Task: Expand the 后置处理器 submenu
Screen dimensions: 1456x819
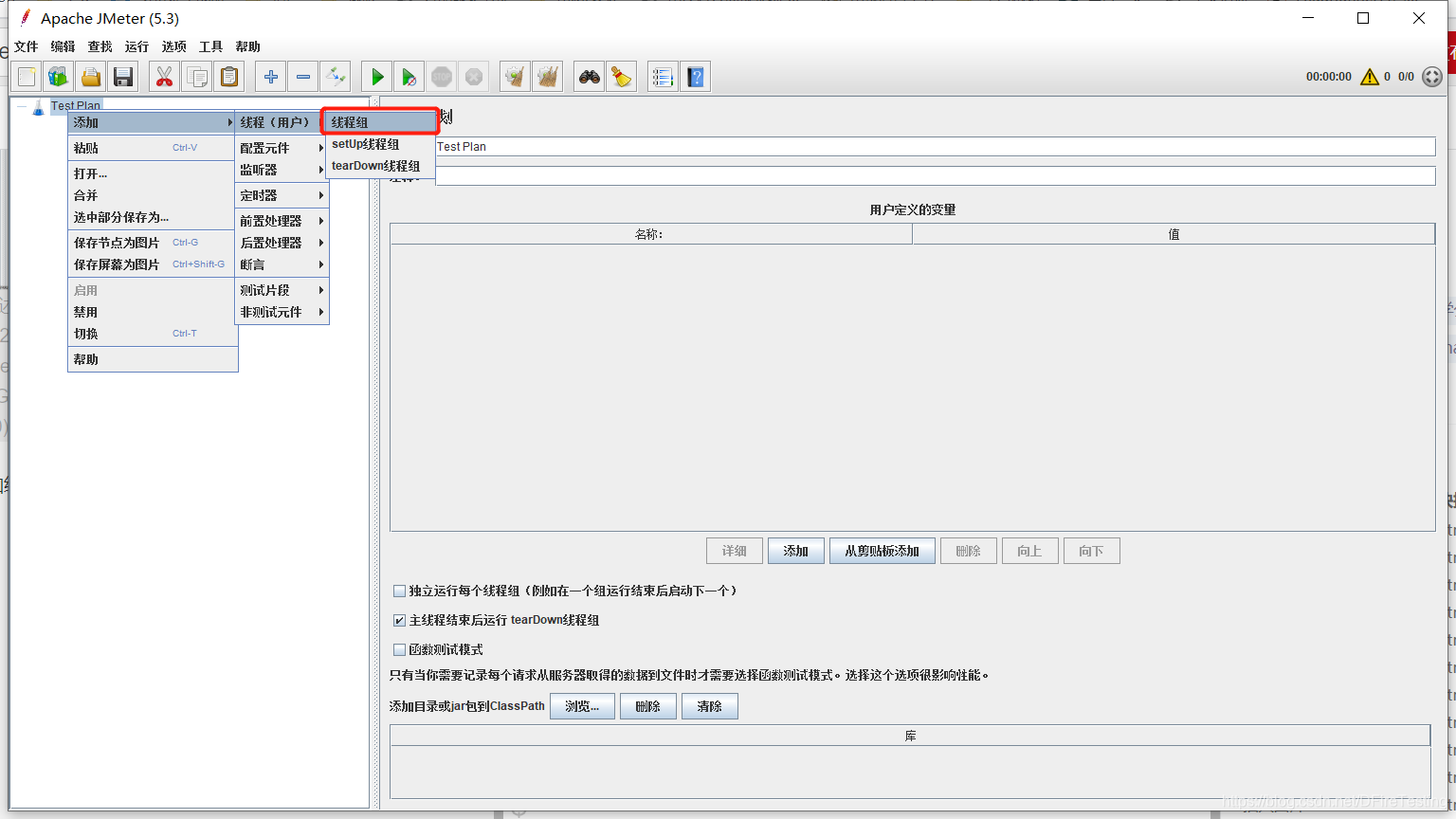Action: tap(282, 243)
